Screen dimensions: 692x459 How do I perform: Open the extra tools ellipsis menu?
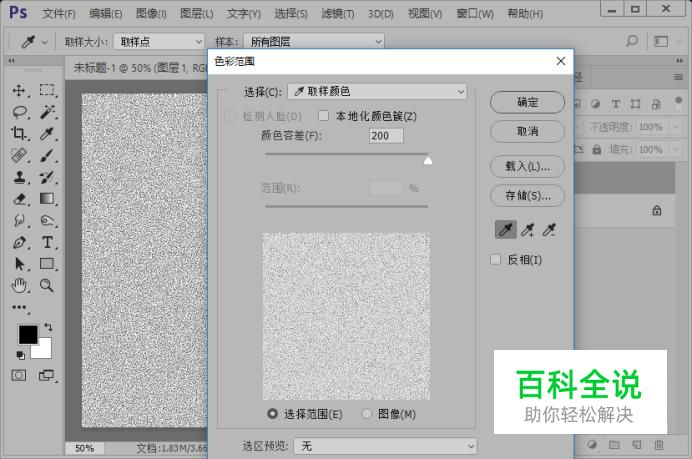(x=19, y=307)
